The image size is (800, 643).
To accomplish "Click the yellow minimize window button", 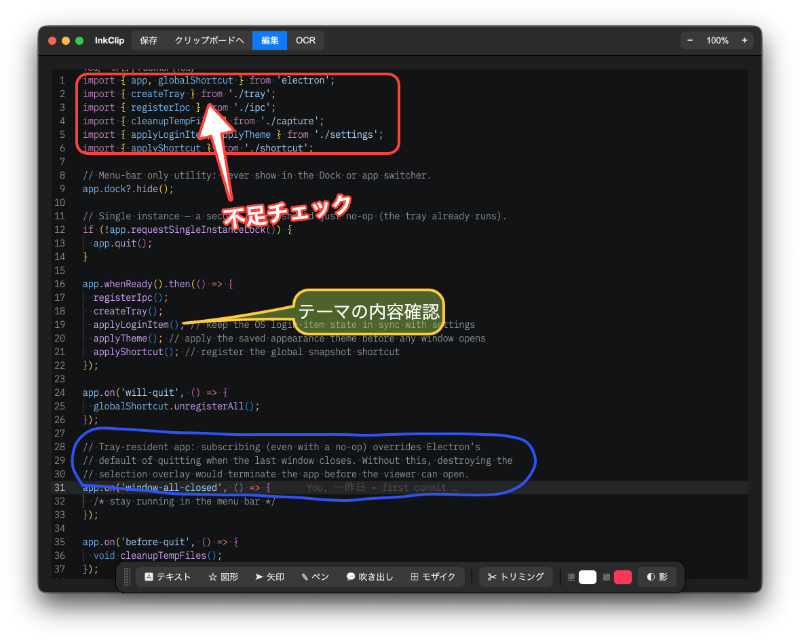I will point(65,41).
